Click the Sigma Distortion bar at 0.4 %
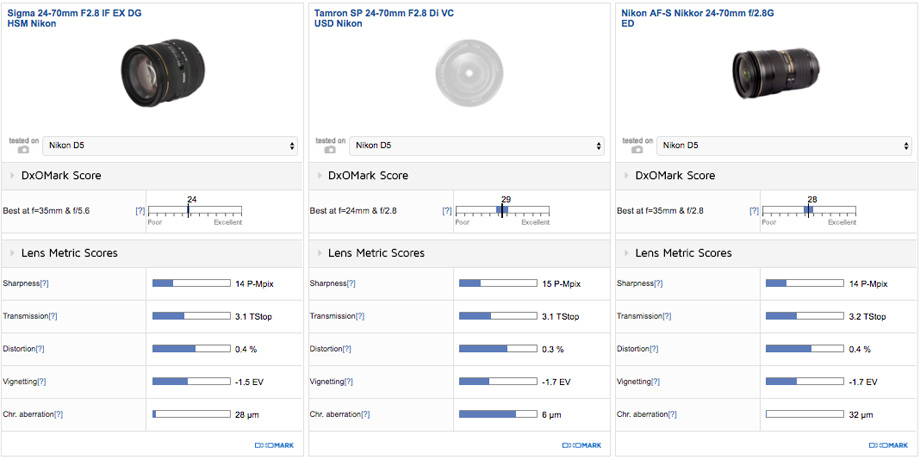The height and width of the screenshot is (460, 920). pyautogui.click(x=191, y=349)
